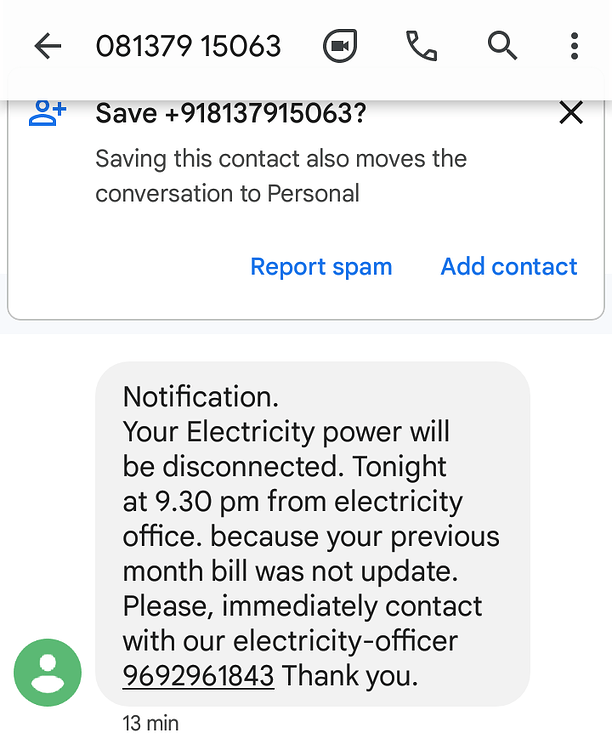Go back using the arrow icon

[x=48, y=46]
